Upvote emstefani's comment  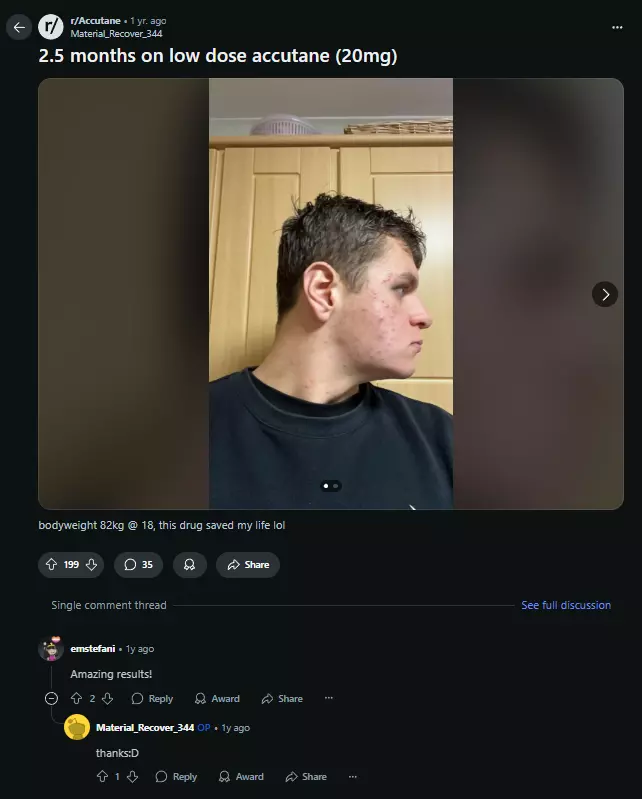click(76, 699)
